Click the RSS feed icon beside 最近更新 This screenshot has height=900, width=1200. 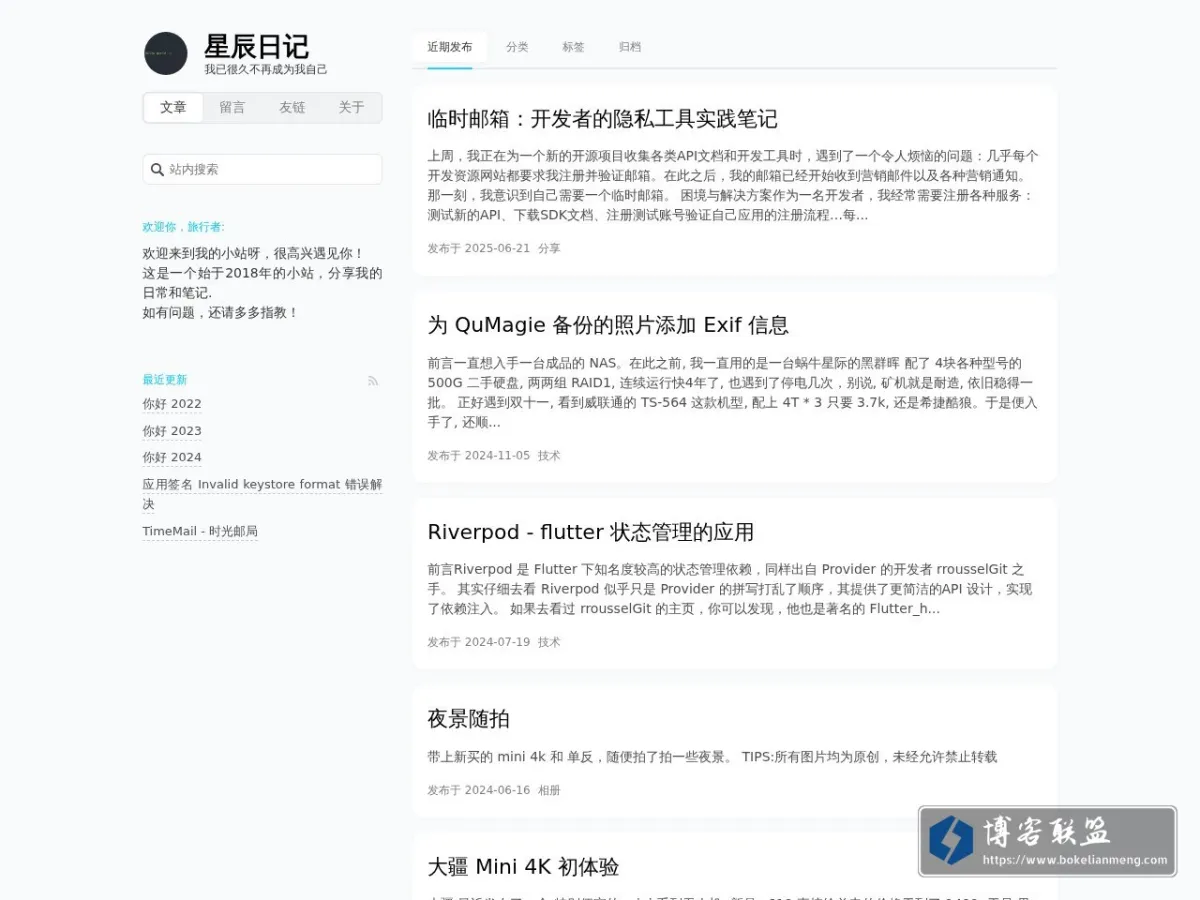pyautogui.click(x=373, y=381)
